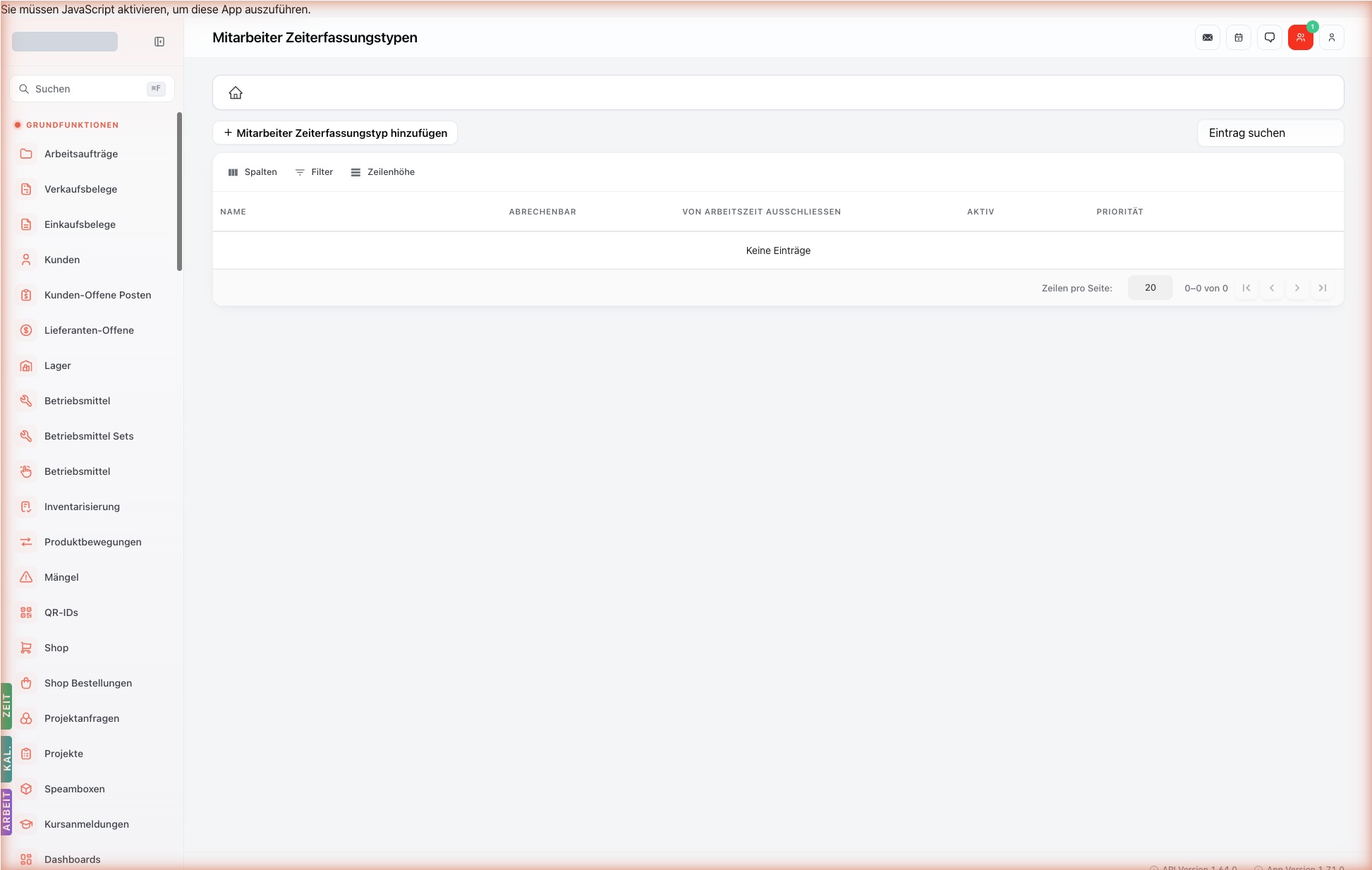1372x870 pixels.
Task: Click the QR-IDs code icon
Action: click(x=26, y=612)
